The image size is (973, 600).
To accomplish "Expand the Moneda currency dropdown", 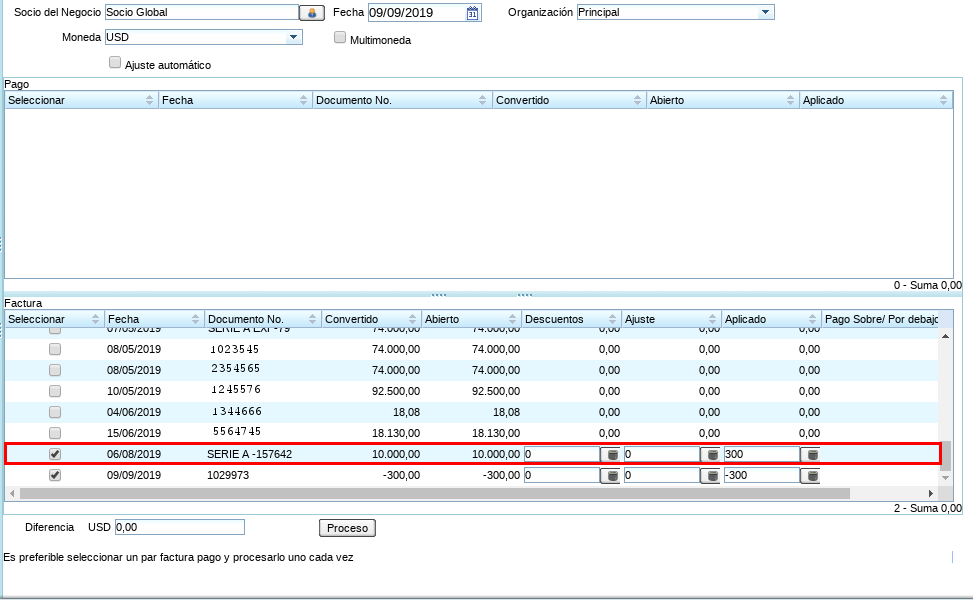I will (x=293, y=37).
